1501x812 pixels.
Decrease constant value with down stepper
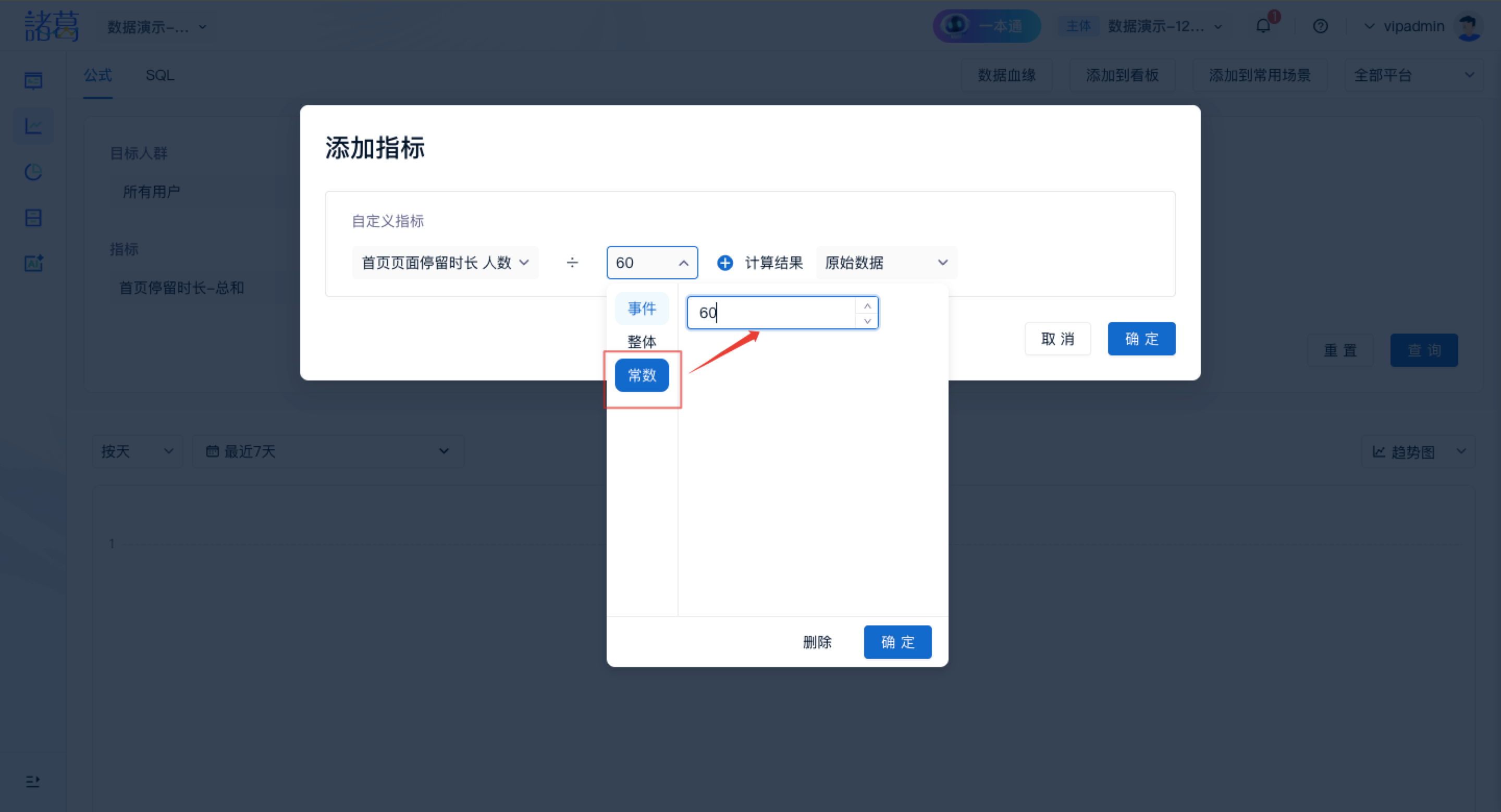coord(867,321)
